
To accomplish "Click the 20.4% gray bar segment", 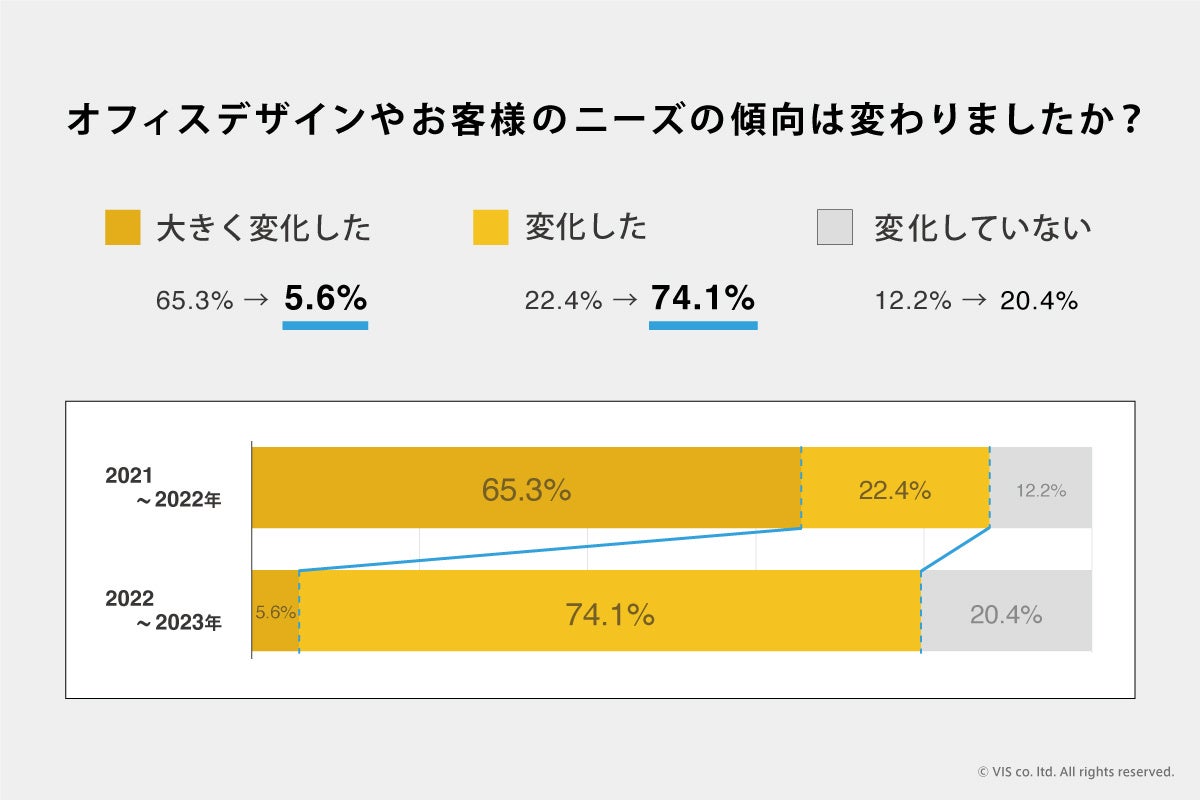I will tap(1005, 611).
